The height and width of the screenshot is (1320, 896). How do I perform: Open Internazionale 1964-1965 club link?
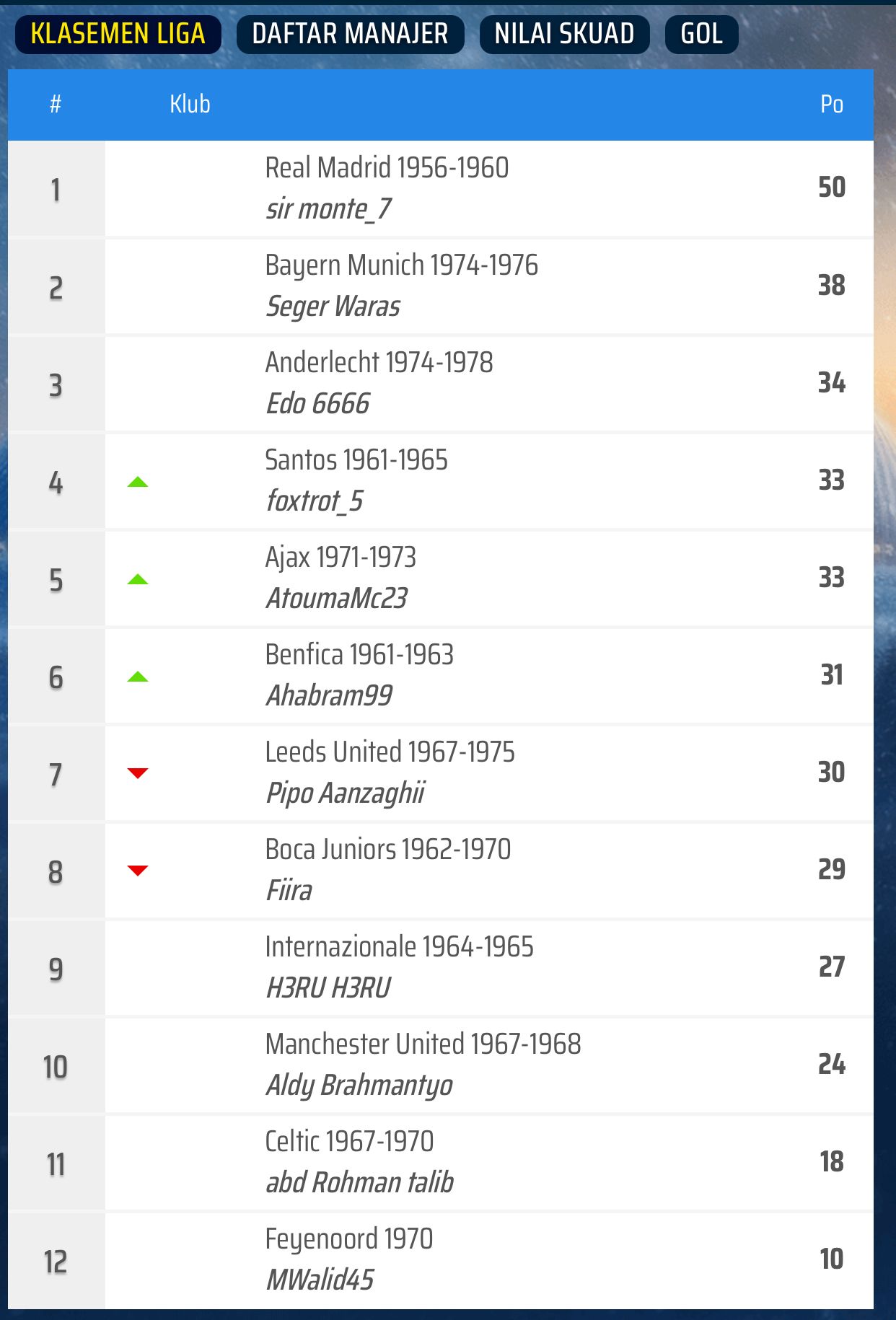pyautogui.click(x=399, y=947)
